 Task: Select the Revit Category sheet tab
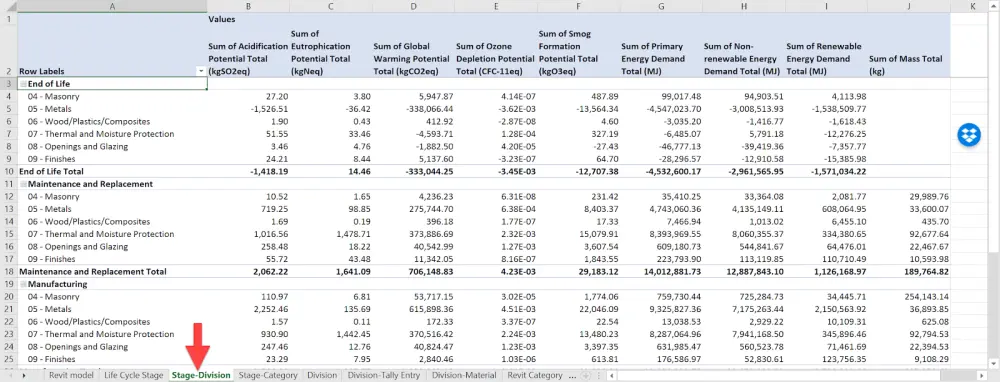[534, 376]
